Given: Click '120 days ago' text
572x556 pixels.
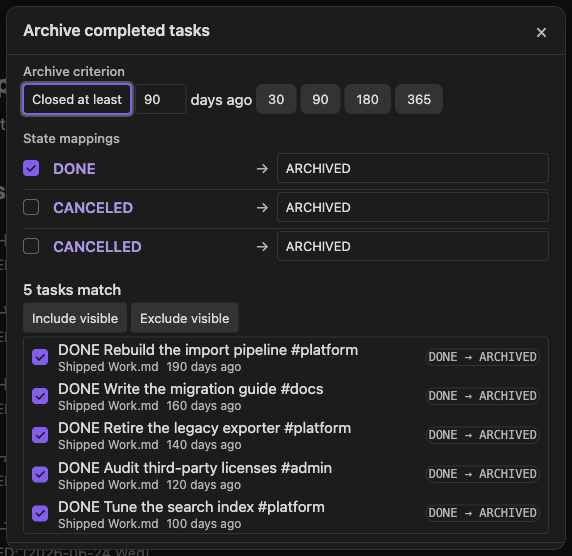Looking at the screenshot, I should [204, 484].
